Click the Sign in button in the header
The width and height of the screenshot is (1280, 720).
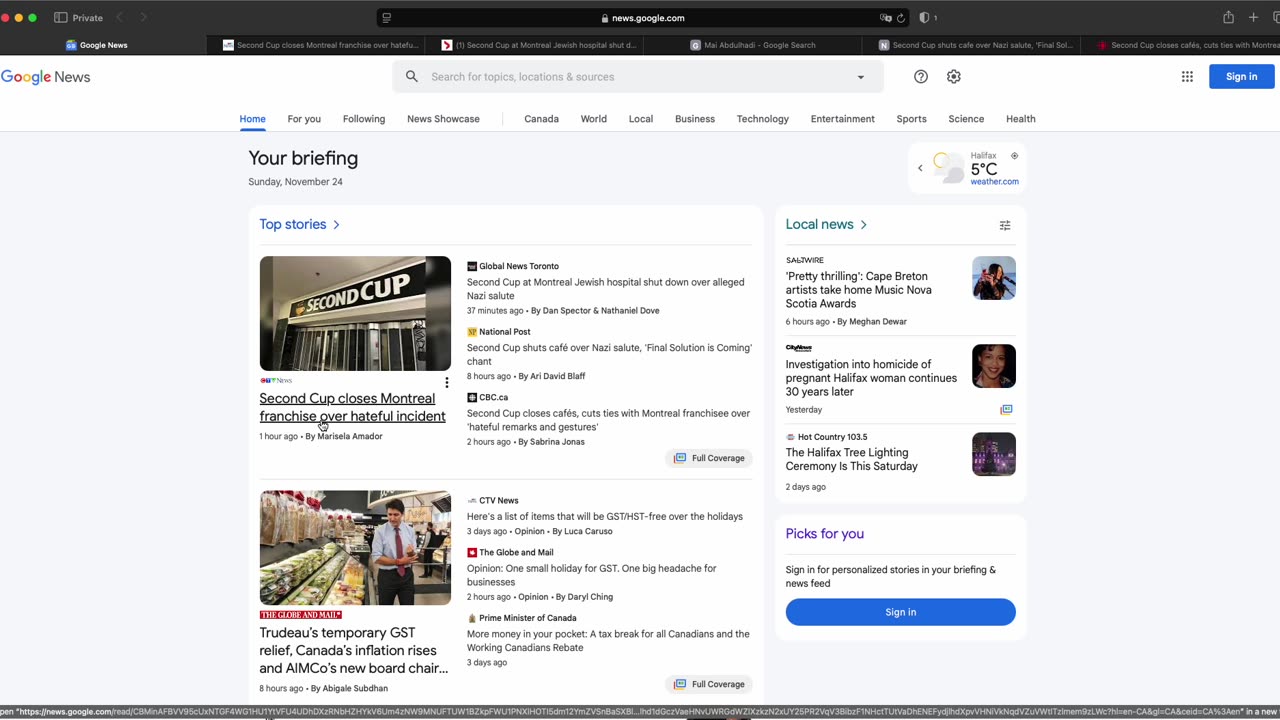1242,77
